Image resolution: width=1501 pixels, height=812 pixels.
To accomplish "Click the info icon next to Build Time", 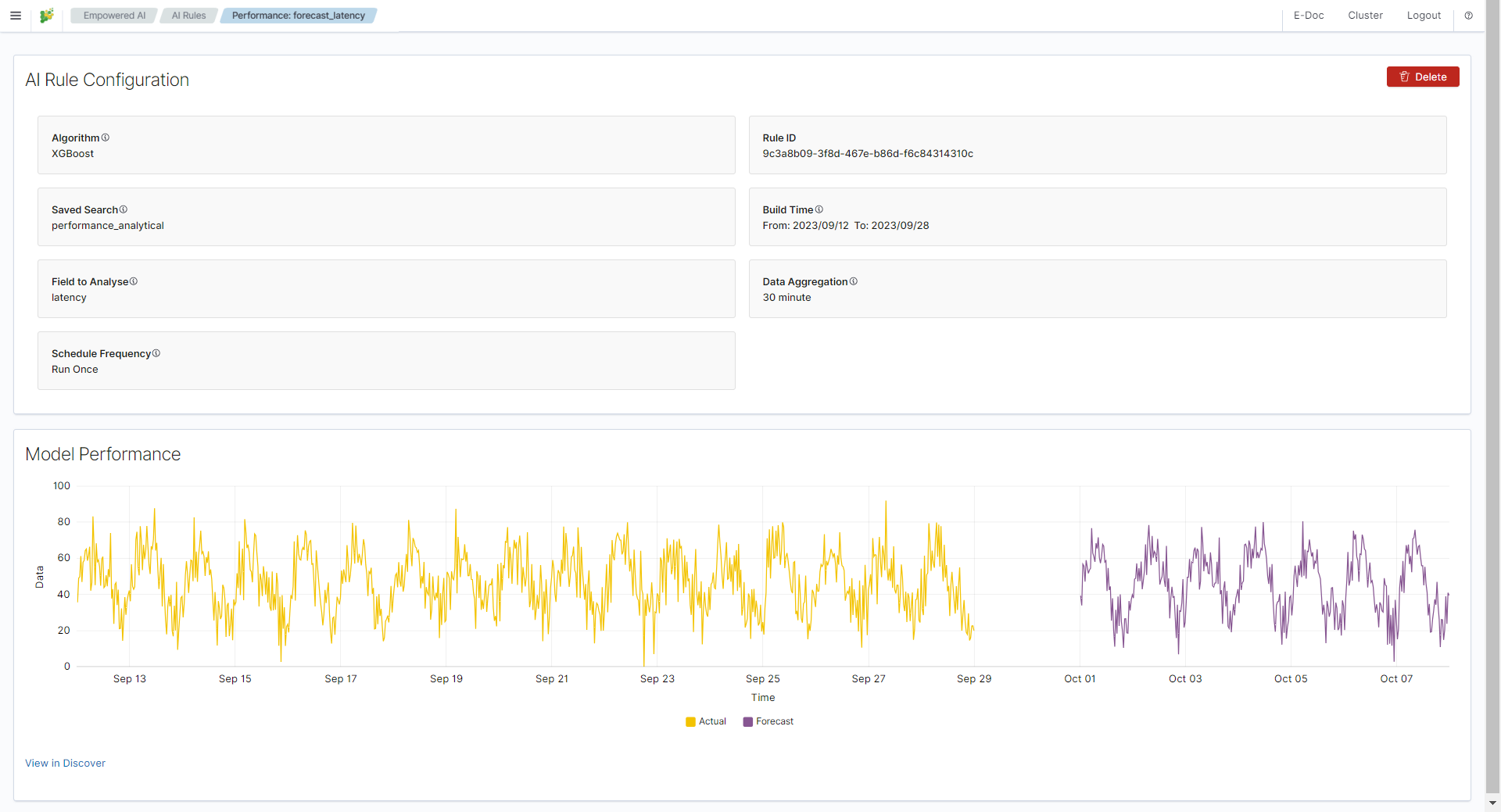I will coord(819,209).
